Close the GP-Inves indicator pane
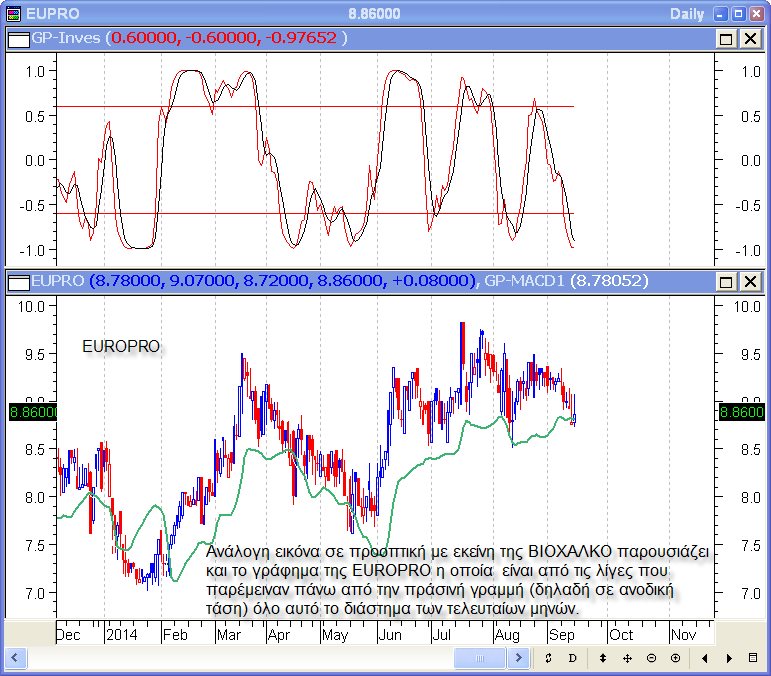Screen dimensions: 771x676 click(748, 38)
